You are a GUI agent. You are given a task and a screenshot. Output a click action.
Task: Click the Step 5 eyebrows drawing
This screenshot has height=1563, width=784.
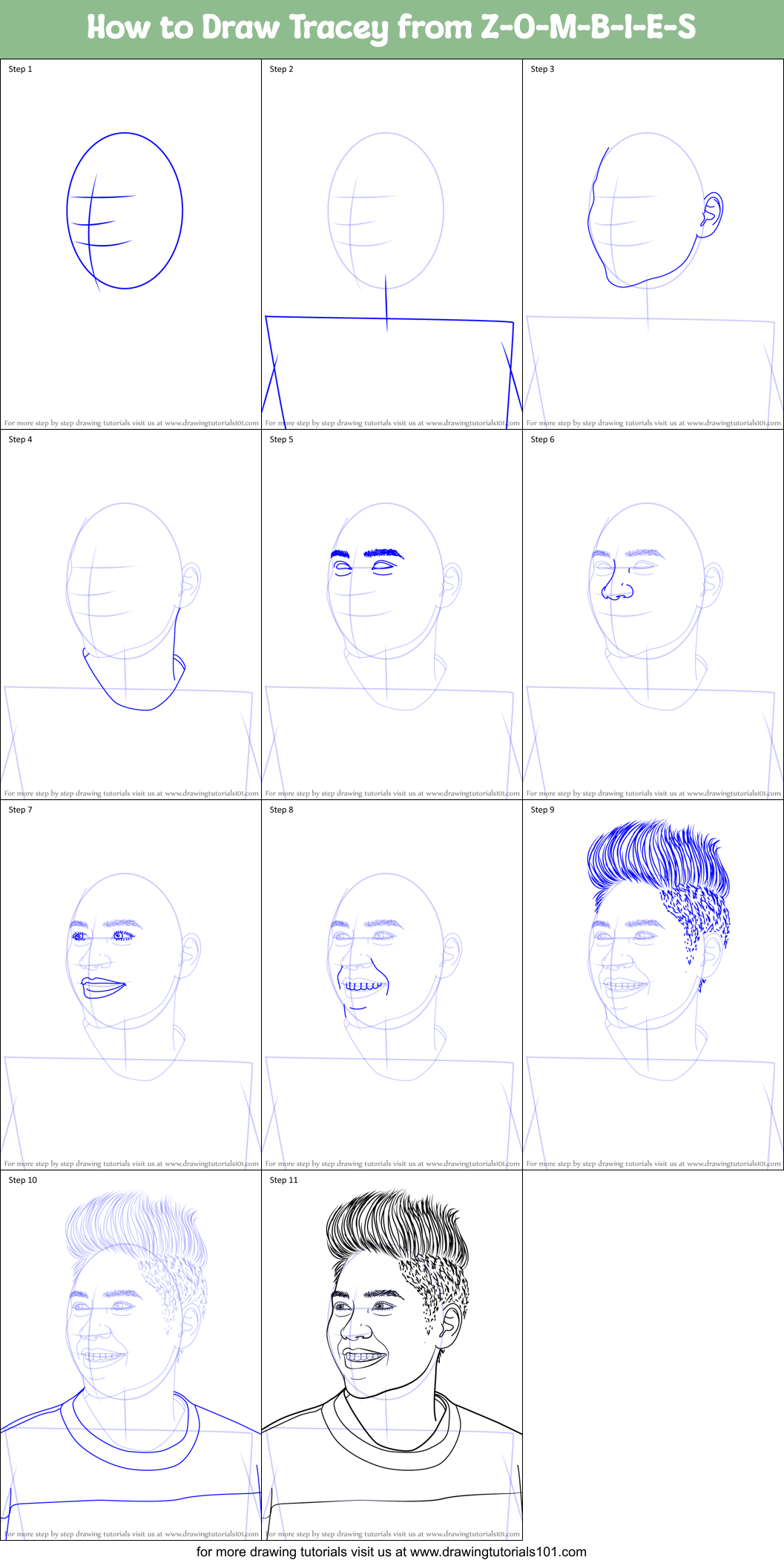pyautogui.click(x=367, y=554)
